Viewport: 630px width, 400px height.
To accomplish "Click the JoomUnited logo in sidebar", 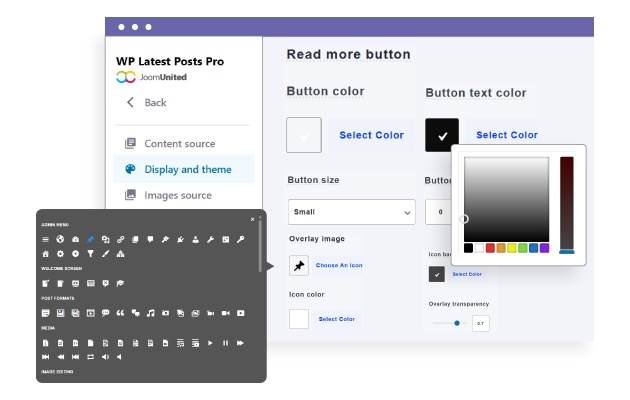I will 151,77.
